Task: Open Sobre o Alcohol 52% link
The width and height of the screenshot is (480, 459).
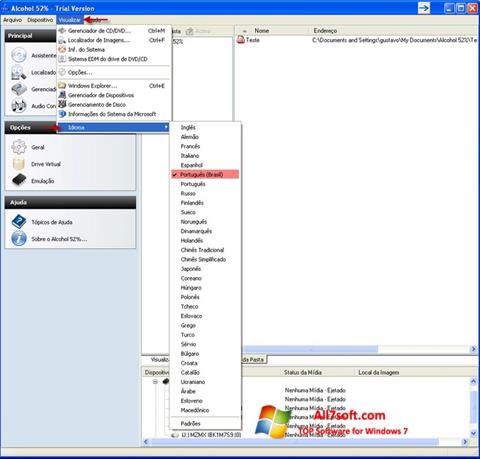Action: [x=59, y=239]
